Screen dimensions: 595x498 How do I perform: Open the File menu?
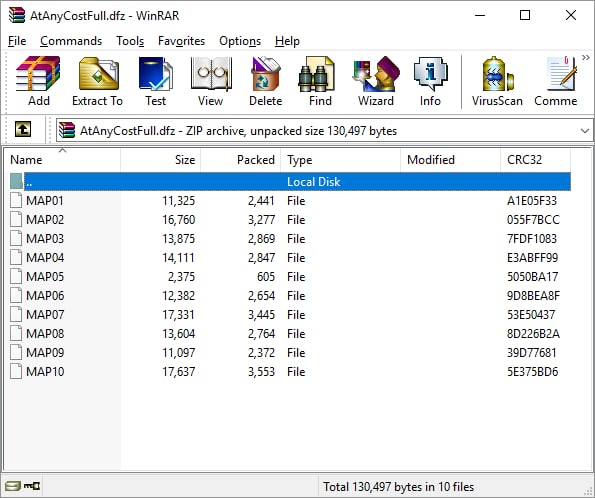pyautogui.click(x=17, y=41)
